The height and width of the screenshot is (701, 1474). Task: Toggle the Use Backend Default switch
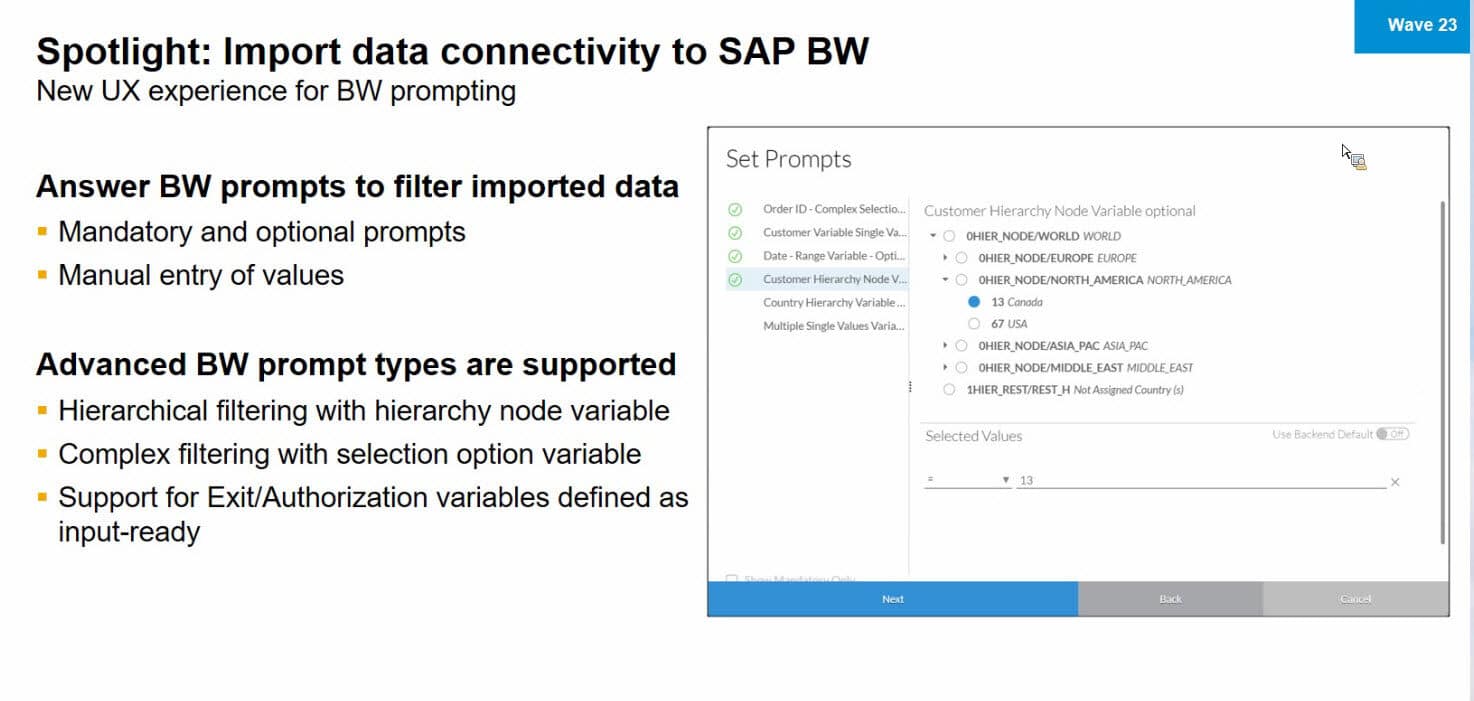(1392, 434)
